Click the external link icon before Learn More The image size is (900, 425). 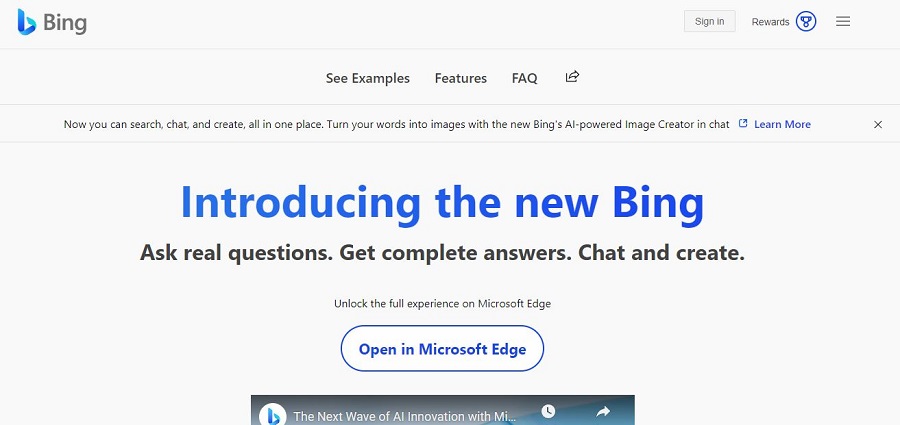tap(743, 123)
